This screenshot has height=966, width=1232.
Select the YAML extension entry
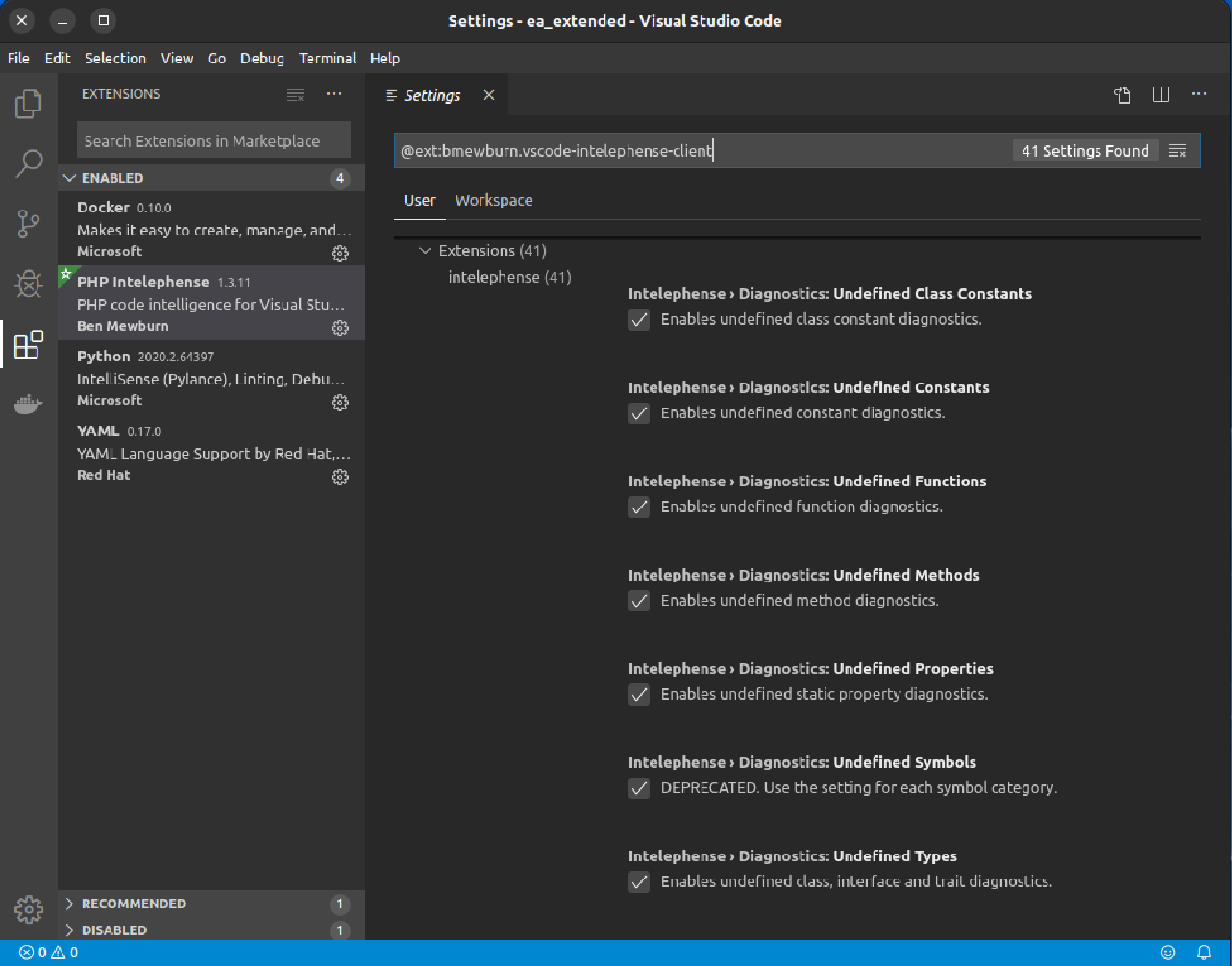click(x=211, y=453)
